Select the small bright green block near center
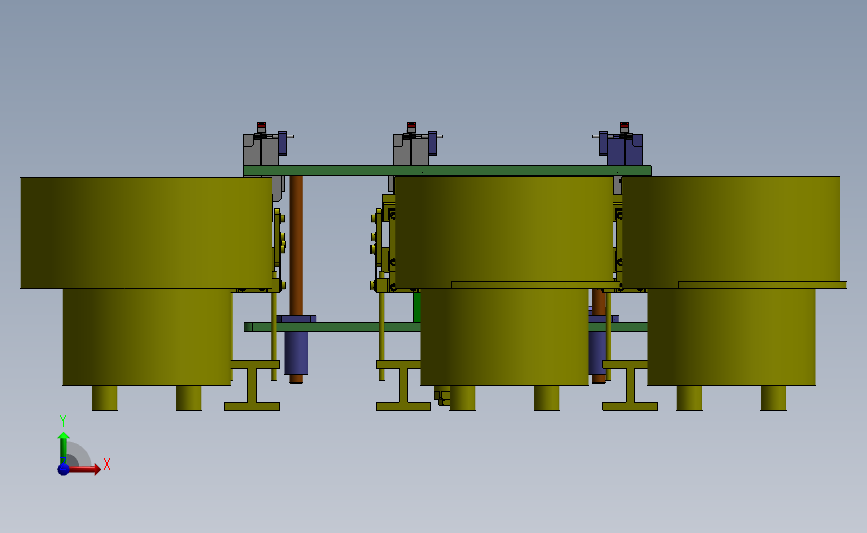Image resolution: width=867 pixels, height=533 pixels. click(417, 307)
